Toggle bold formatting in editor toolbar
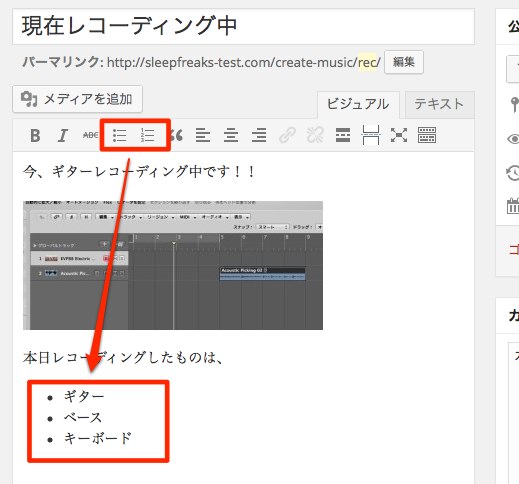519x484 pixels. pos(35,135)
